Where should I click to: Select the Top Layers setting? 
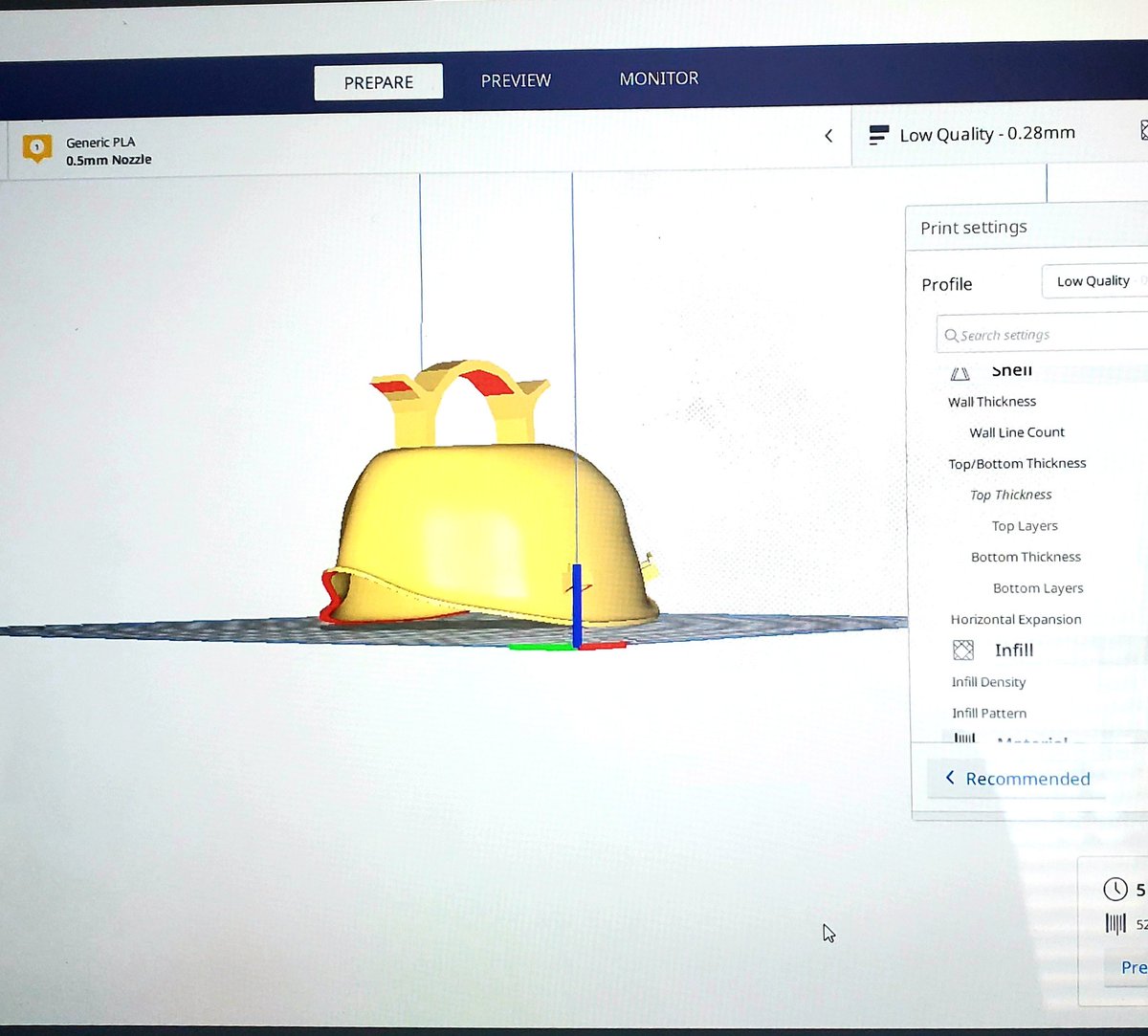(1025, 526)
